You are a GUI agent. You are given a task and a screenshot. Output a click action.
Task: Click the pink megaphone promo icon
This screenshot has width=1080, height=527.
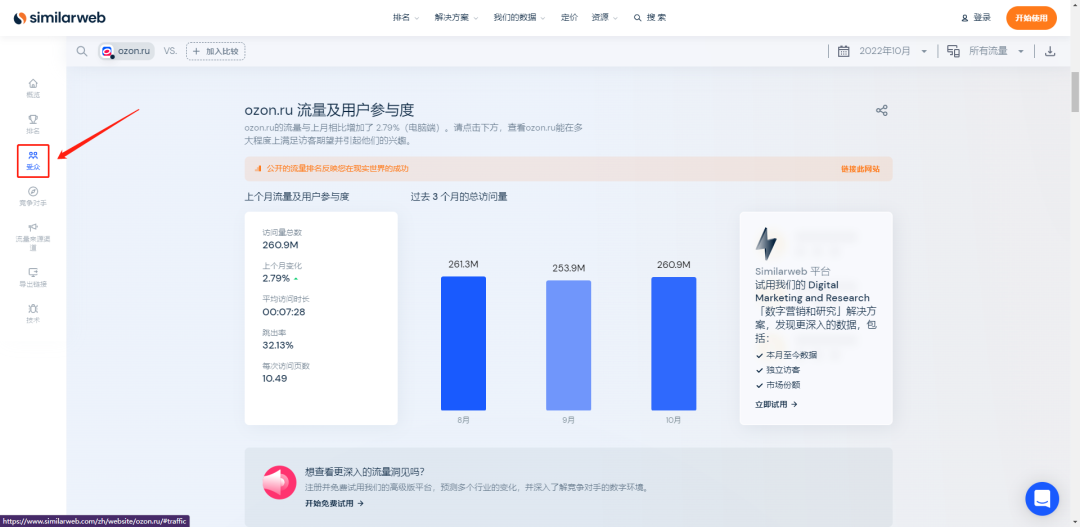[280, 483]
